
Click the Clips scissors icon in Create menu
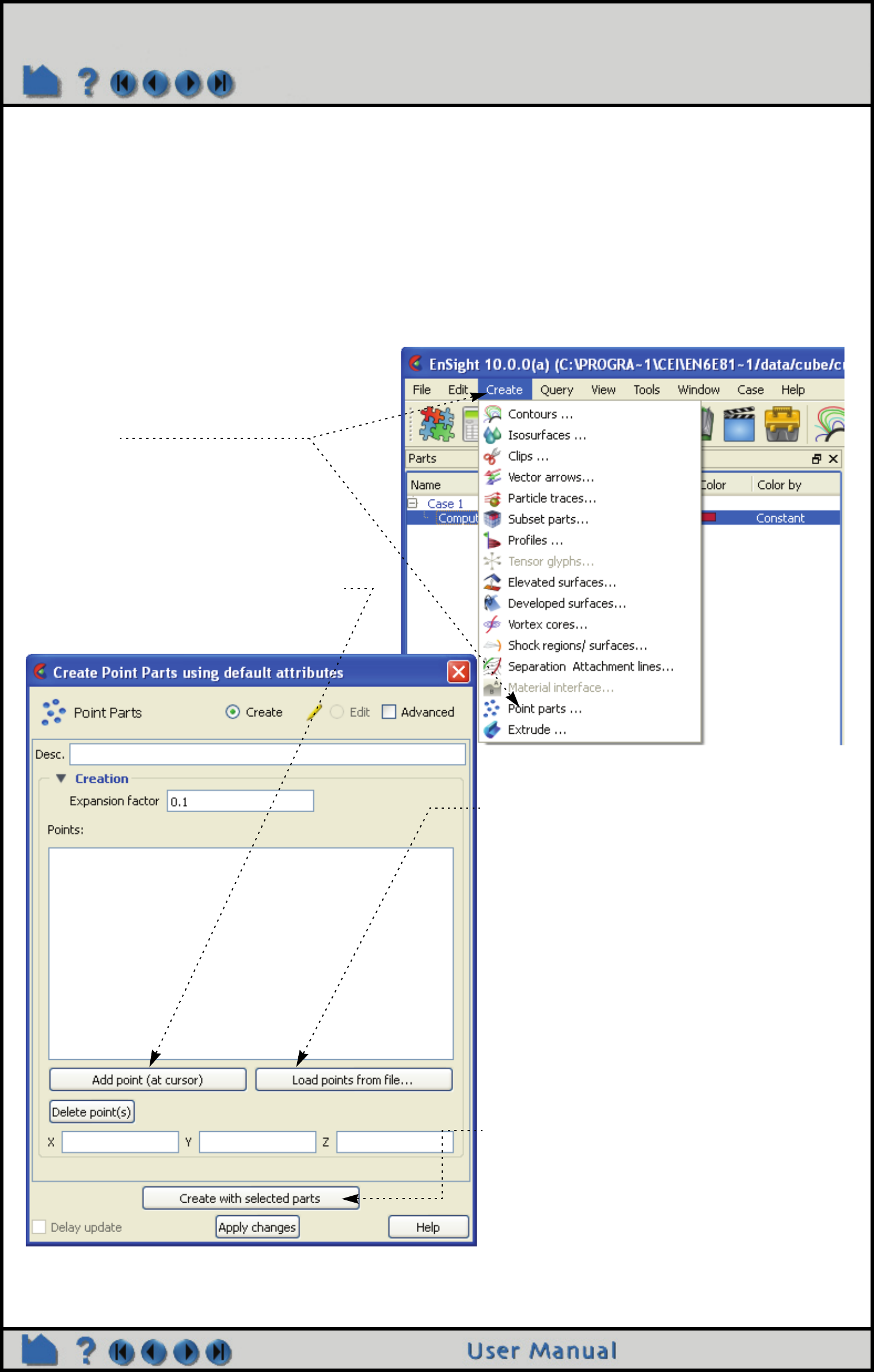[x=493, y=456]
